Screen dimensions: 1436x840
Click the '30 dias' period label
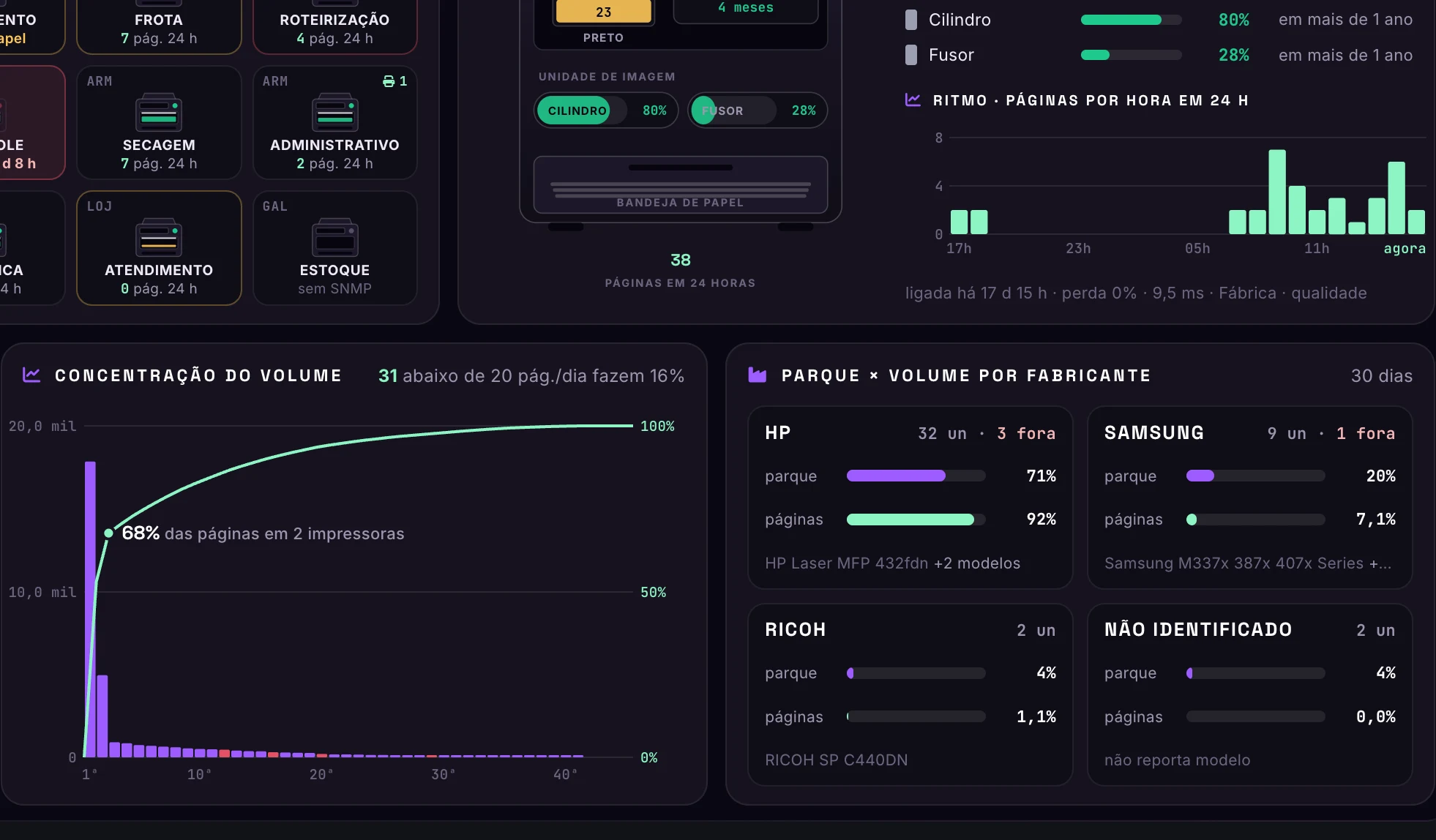pos(1382,375)
